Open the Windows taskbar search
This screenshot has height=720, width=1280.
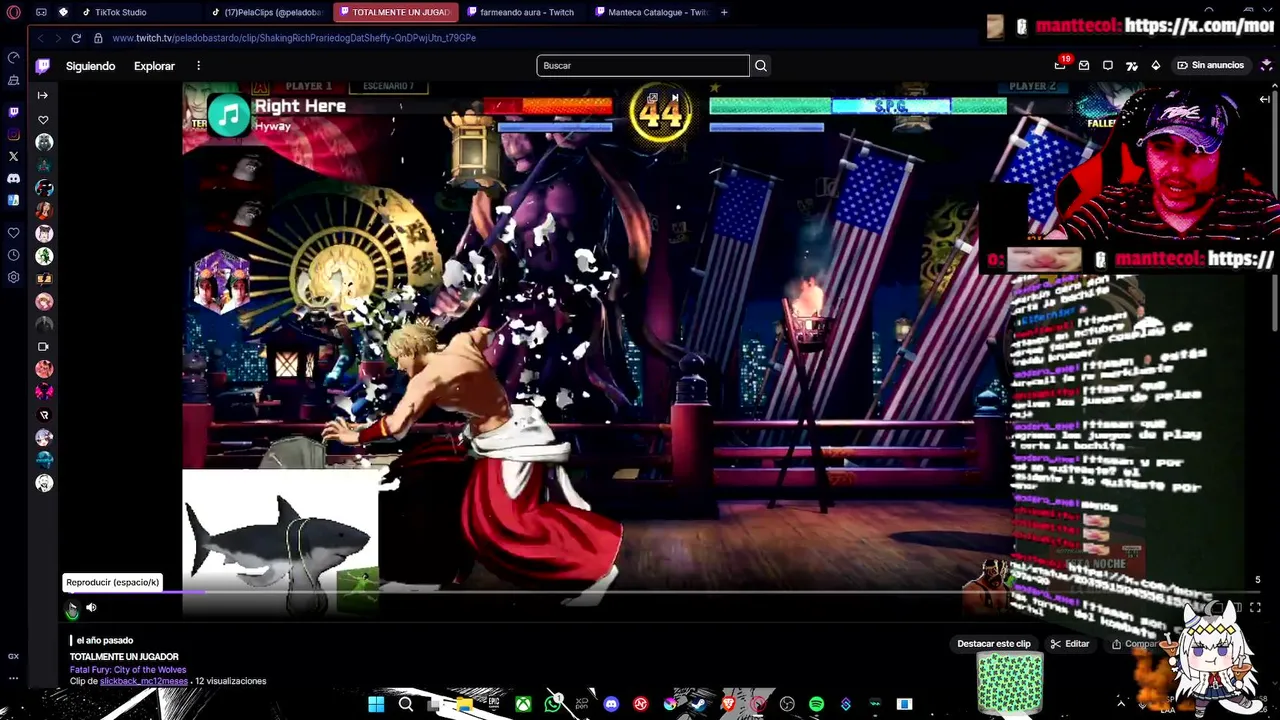tap(406, 704)
